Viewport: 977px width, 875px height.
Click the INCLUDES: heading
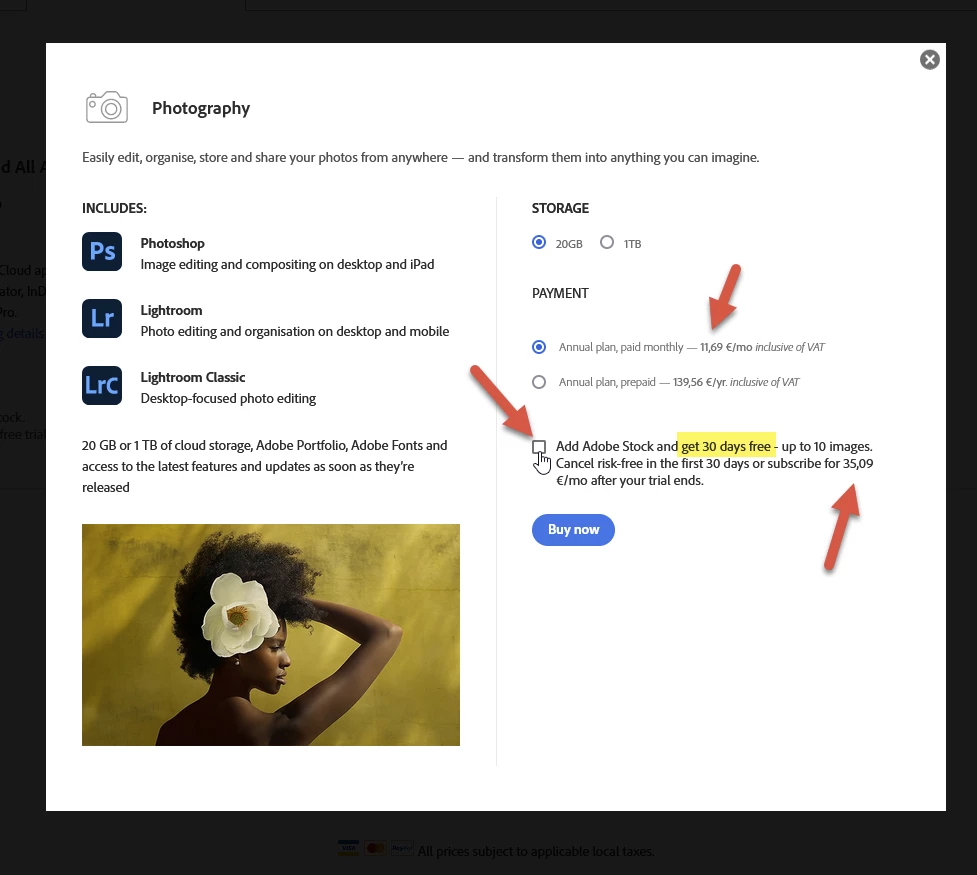coord(115,208)
